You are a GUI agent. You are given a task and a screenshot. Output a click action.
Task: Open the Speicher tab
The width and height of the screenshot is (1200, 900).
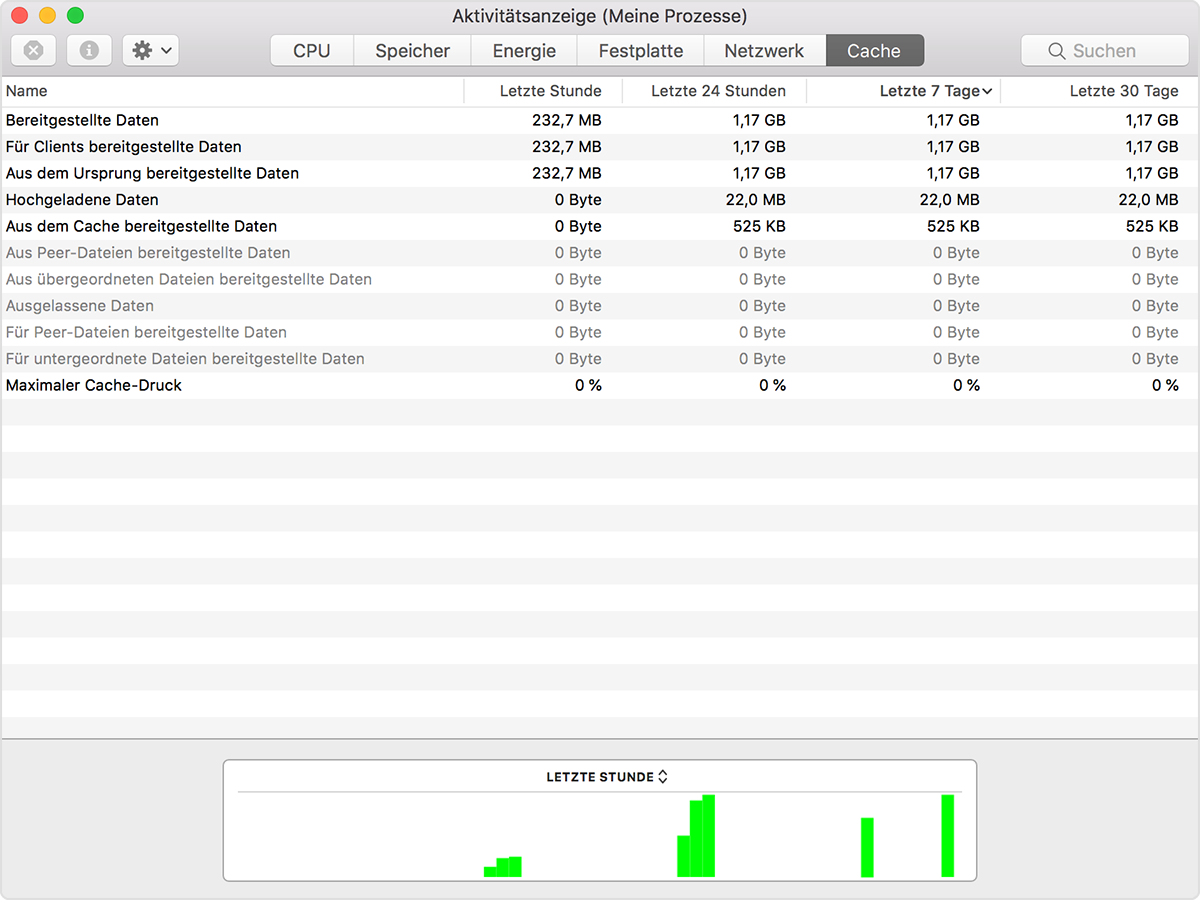412,51
